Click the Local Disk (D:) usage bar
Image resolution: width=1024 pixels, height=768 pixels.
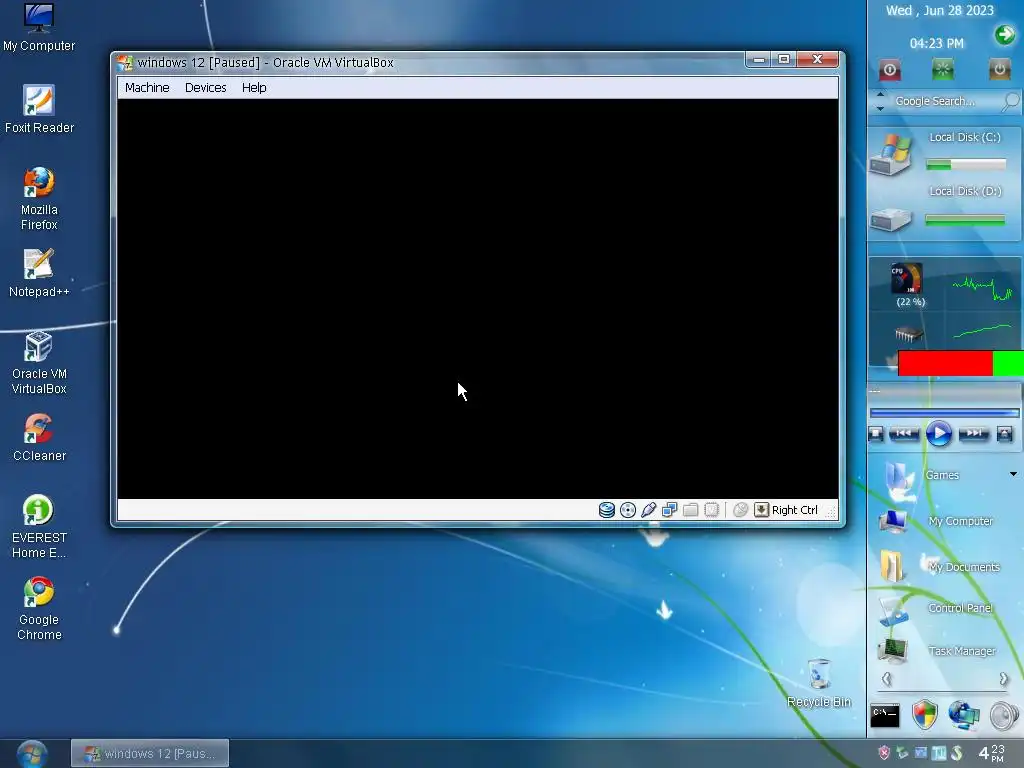[x=965, y=221]
